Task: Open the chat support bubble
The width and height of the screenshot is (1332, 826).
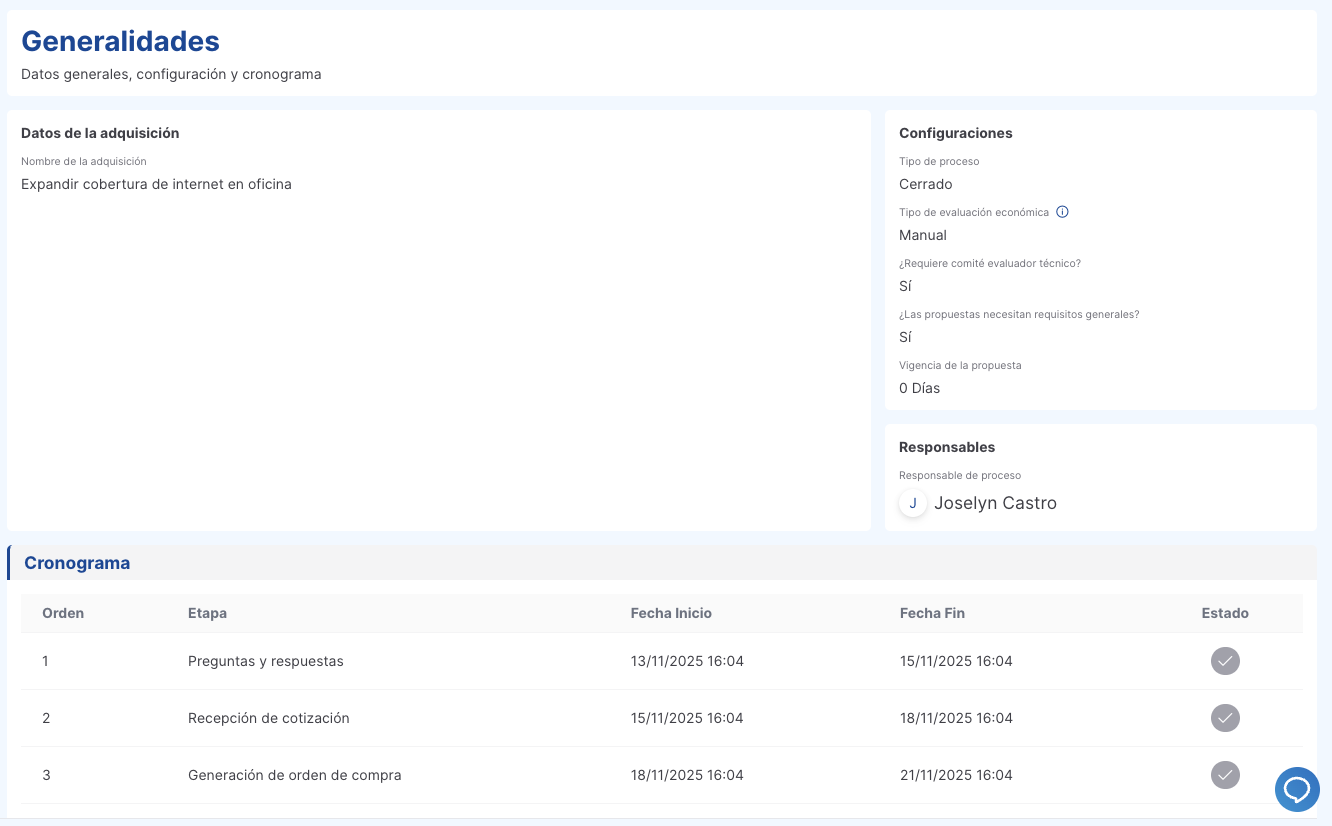Action: click(1297, 789)
